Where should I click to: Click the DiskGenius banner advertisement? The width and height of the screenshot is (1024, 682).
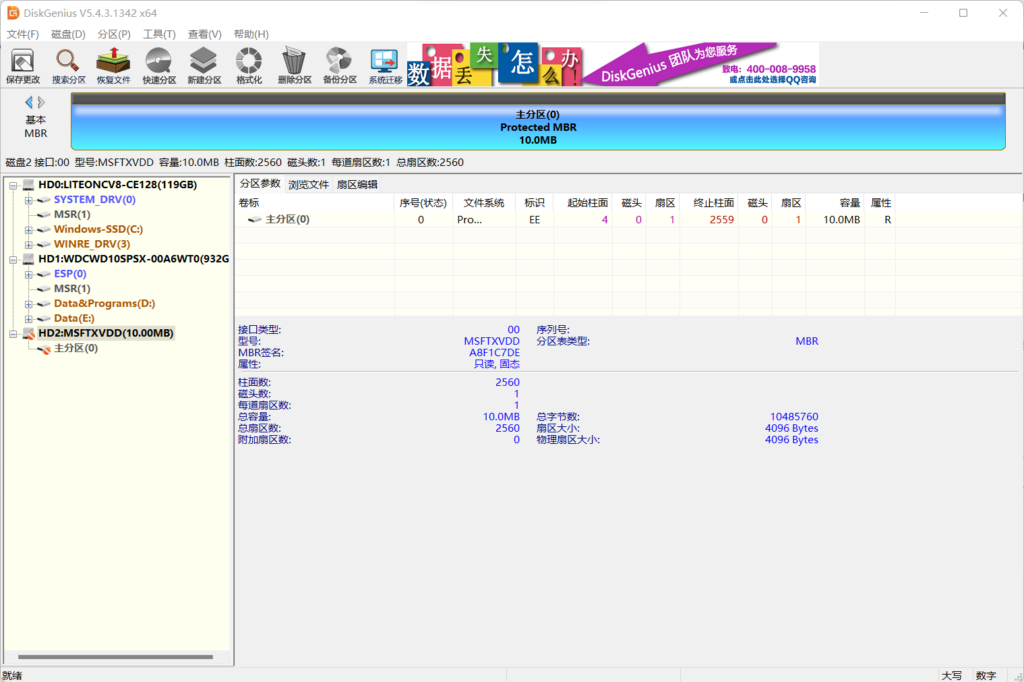pos(613,65)
